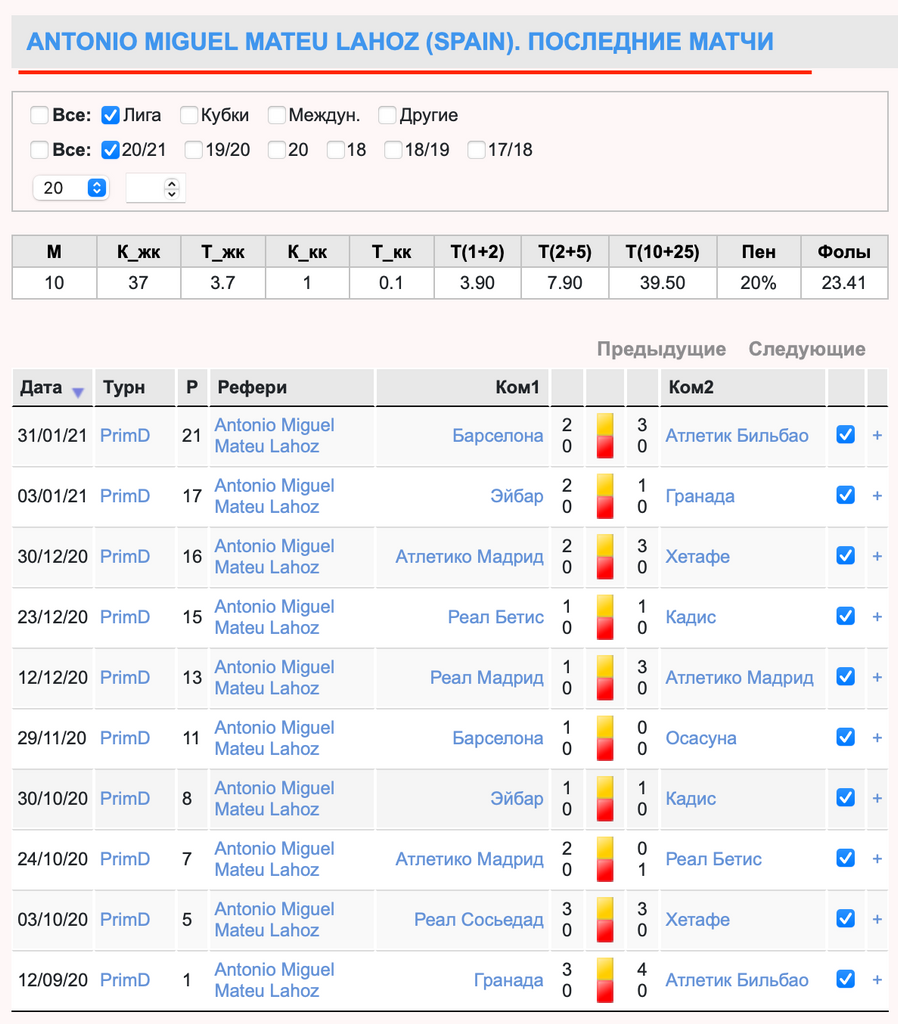Open the Осасуна team link
Screen dimensions: 898x1024
pos(701,738)
